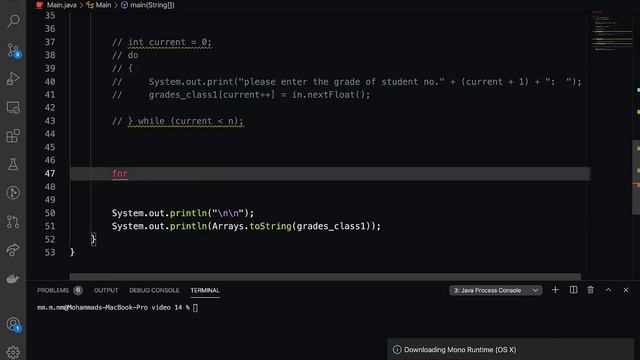Image resolution: width=640 pixels, height=360 pixels.
Task: Click the terminal prompt input area
Action: pyautogui.click(x=195, y=308)
